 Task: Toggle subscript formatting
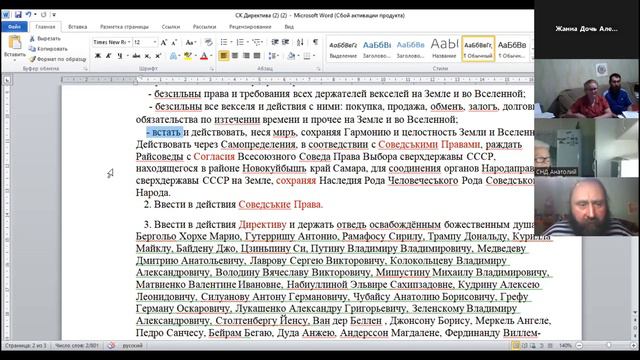click(147, 56)
